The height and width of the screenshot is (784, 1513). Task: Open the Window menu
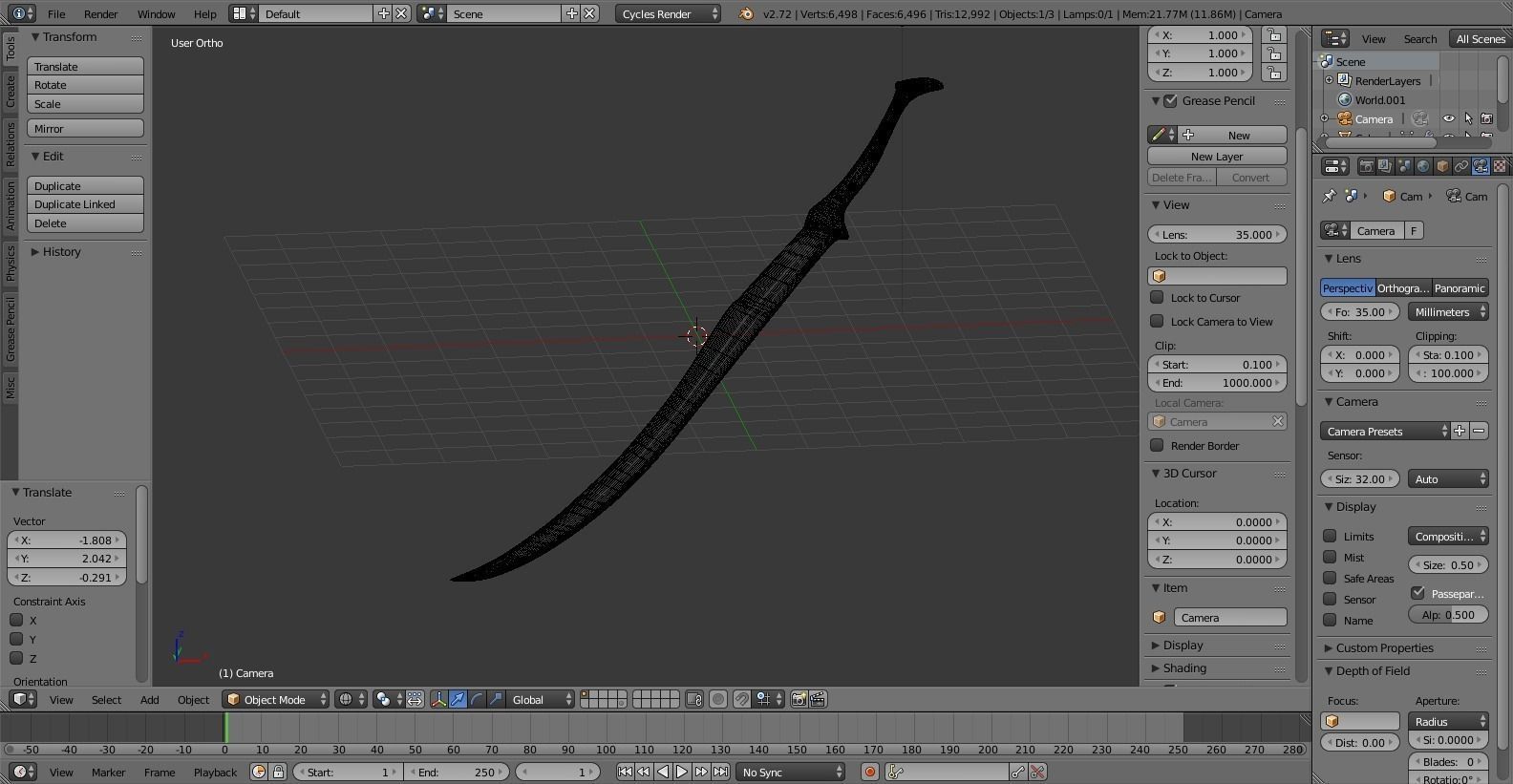(156, 13)
